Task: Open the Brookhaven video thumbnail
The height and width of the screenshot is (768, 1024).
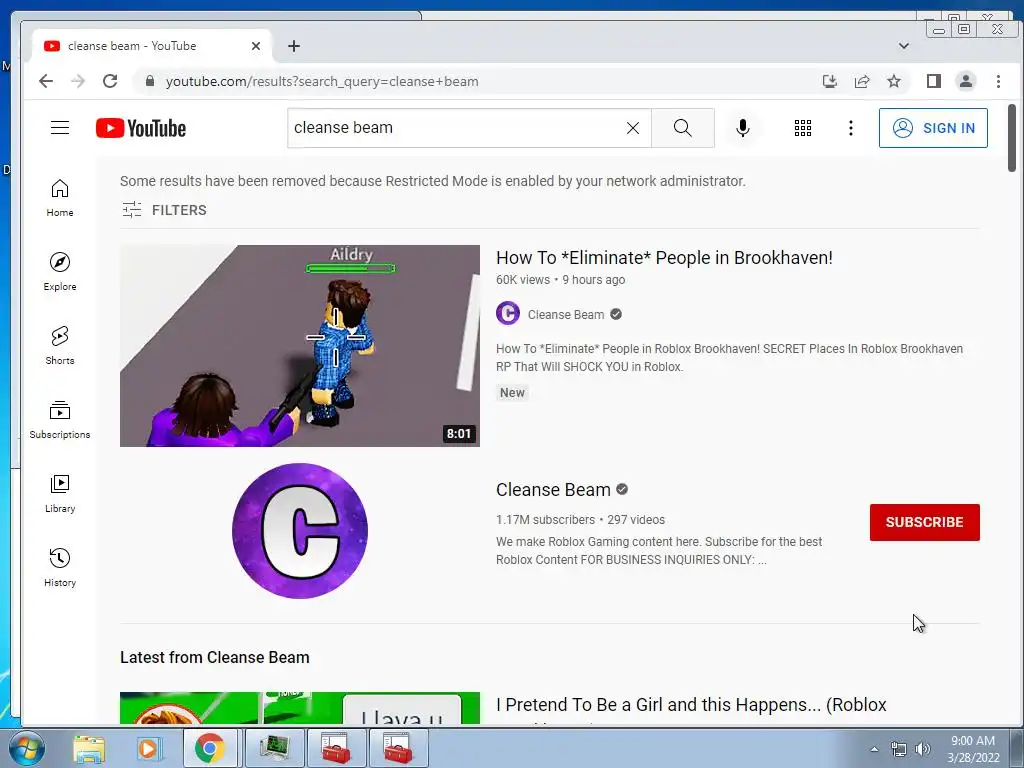Action: tap(300, 345)
